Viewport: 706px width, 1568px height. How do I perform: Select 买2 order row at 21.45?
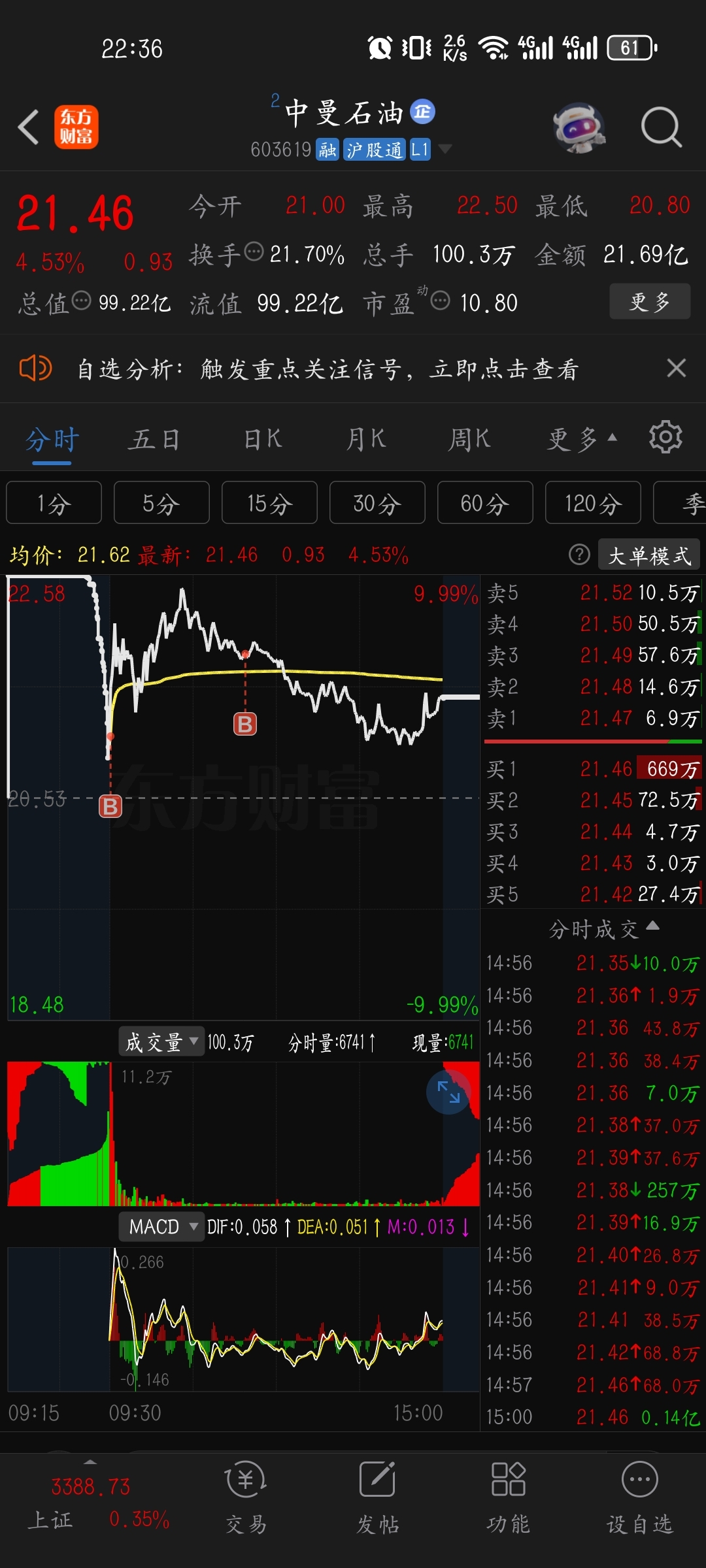tap(593, 800)
